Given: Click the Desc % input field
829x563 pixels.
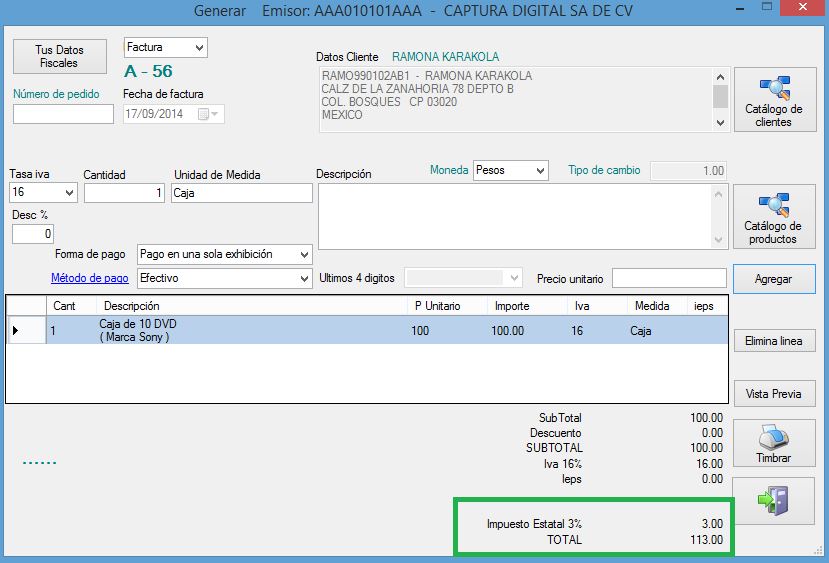Looking at the screenshot, I should tap(33, 234).
